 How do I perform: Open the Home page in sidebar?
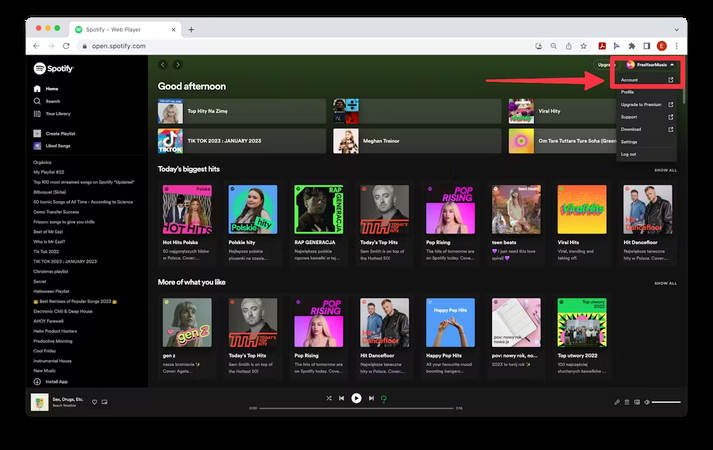tap(46, 89)
